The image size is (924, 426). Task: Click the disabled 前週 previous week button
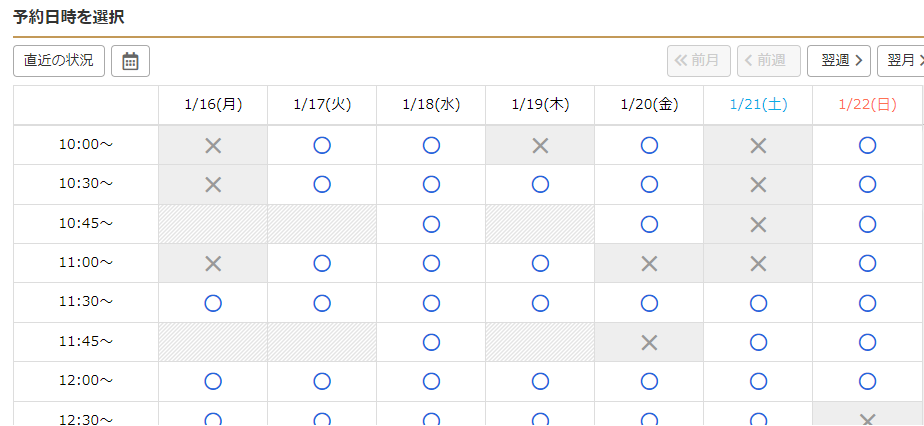768,61
